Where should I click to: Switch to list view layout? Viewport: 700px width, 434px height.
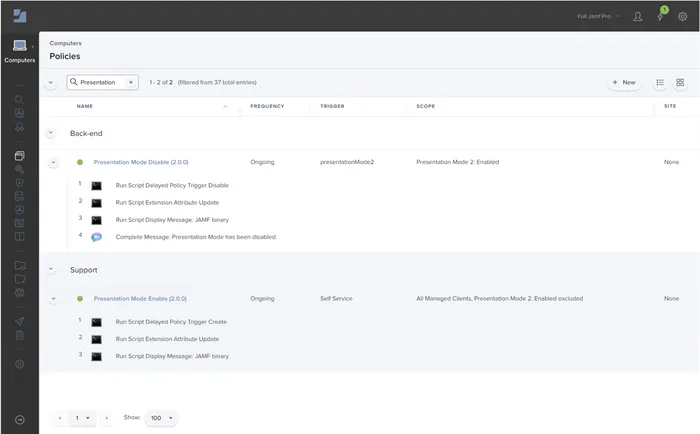(x=660, y=82)
